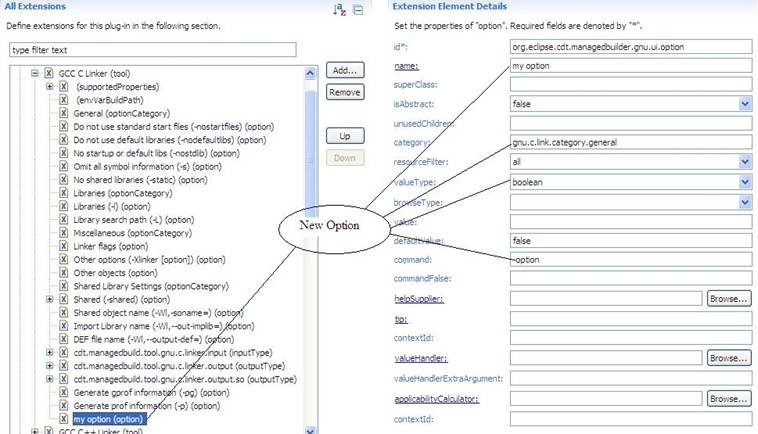
Task: Select the (envVarBuildPath) tree item
Action: (110, 100)
